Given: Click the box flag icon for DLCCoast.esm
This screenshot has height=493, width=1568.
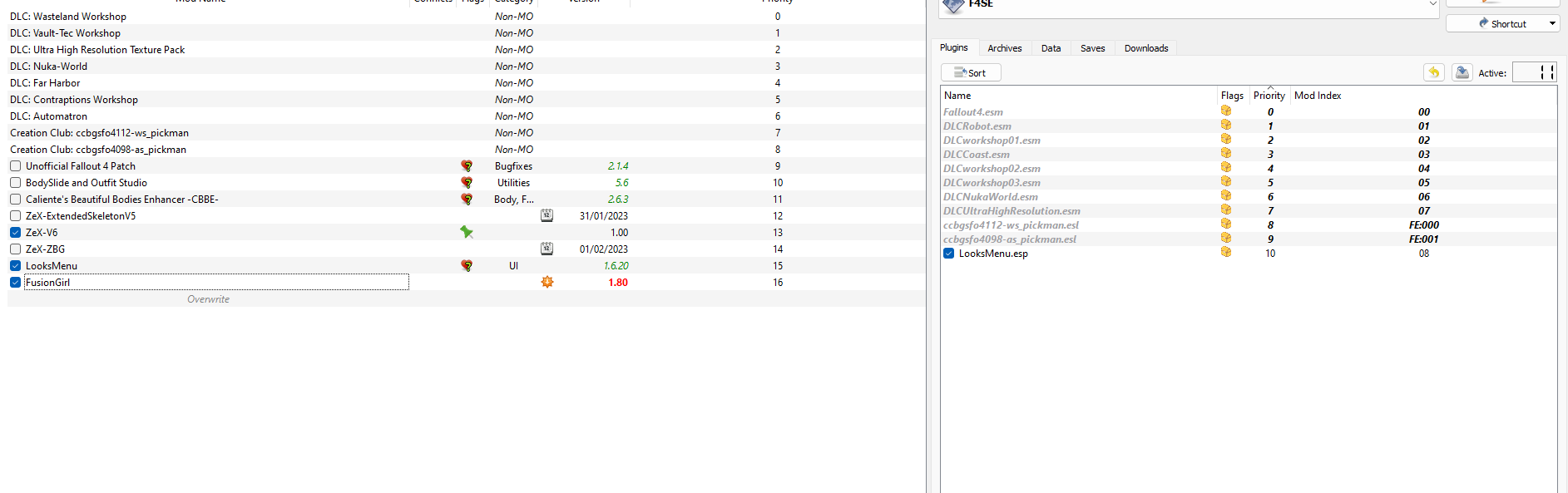Looking at the screenshot, I should pyautogui.click(x=1226, y=153).
